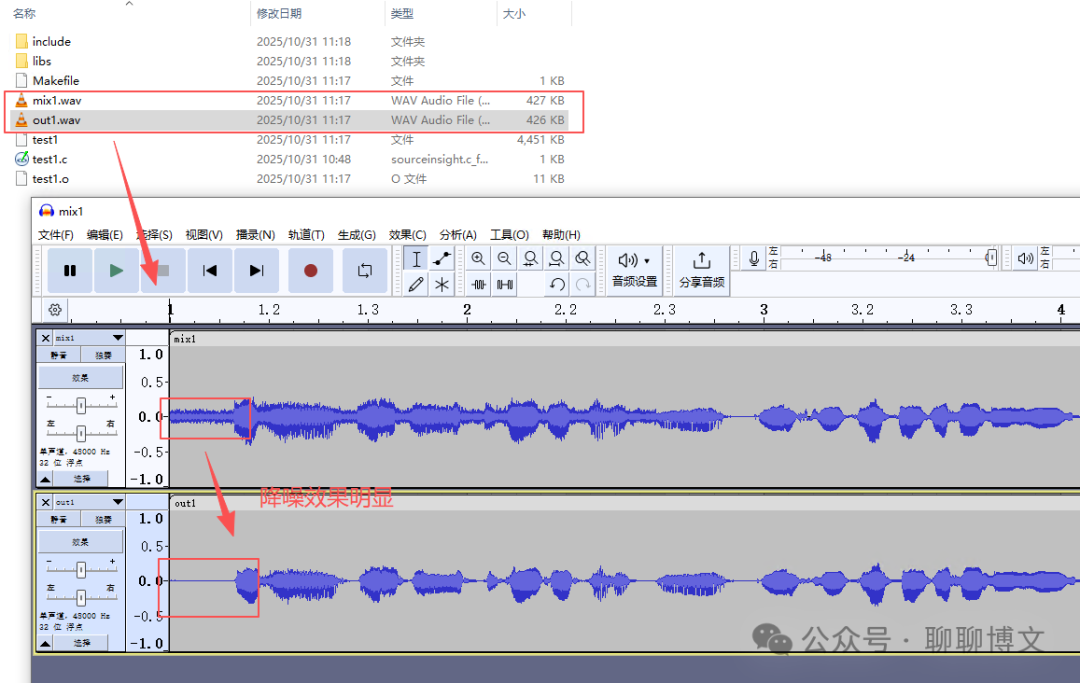Start playback with the green Play button
1080x683 pixels.
click(116, 271)
